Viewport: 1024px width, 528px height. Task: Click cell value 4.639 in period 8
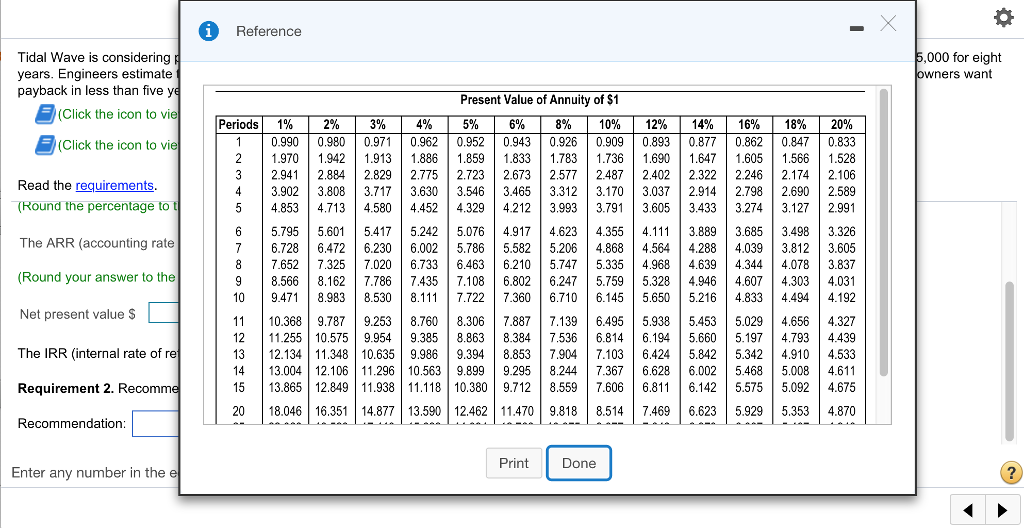(703, 265)
